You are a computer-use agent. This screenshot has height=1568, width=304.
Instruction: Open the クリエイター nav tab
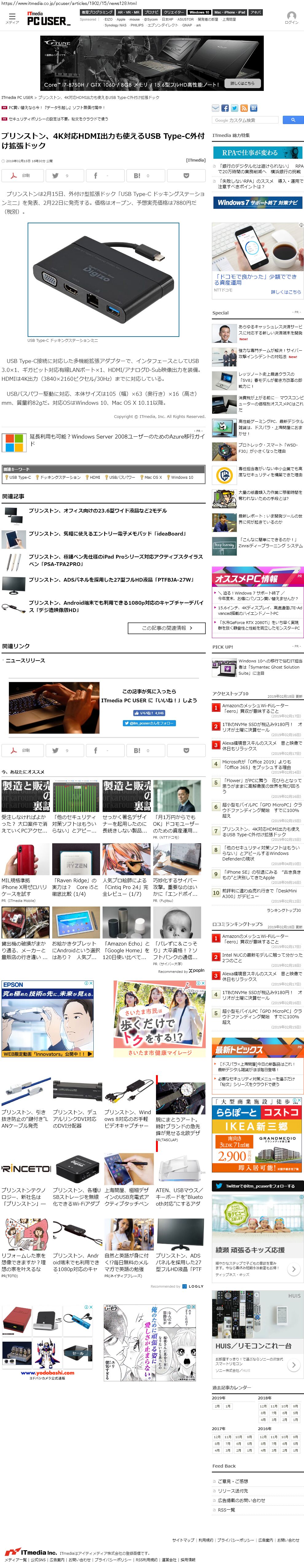(173, 12)
